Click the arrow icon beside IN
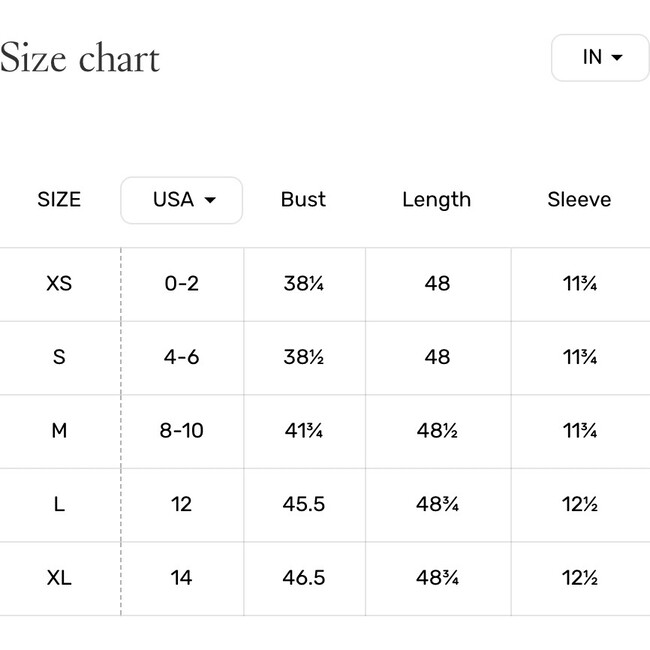Image resolution: width=650 pixels, height=650 pixels. [x=617, y=58]
